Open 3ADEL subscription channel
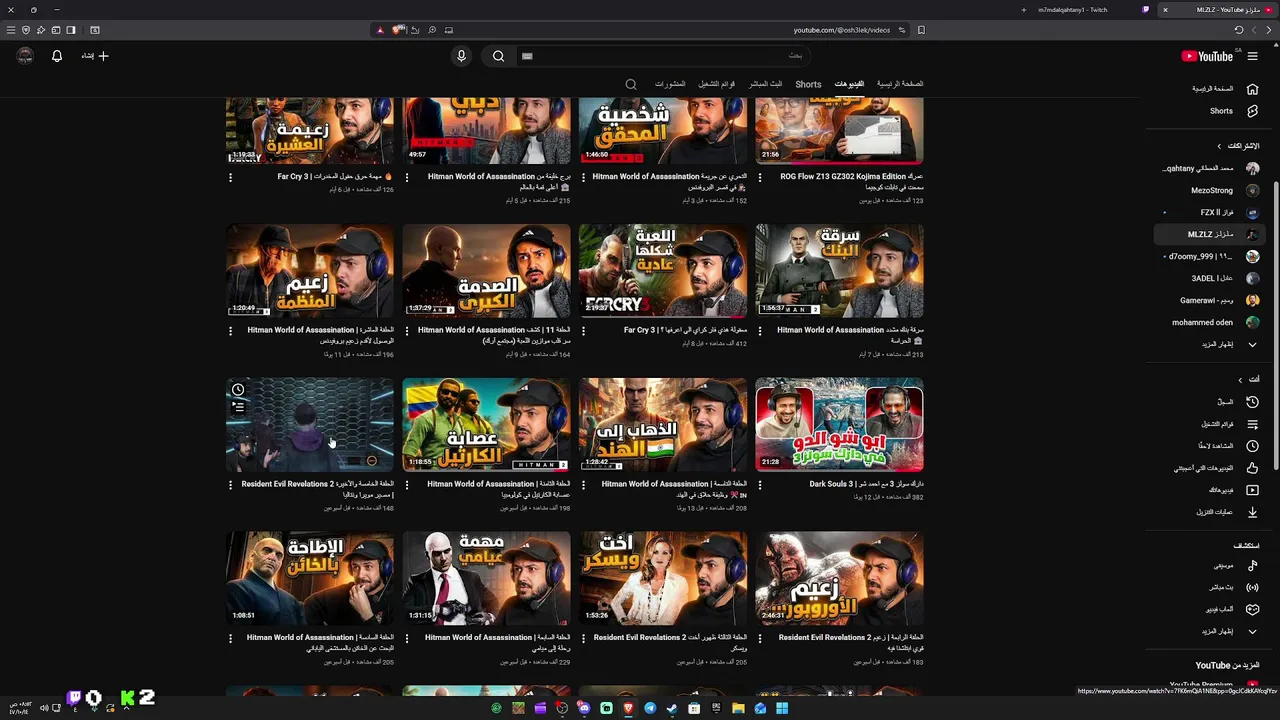Viewport: 1280px width, 720px height. tap(1210, 278)
